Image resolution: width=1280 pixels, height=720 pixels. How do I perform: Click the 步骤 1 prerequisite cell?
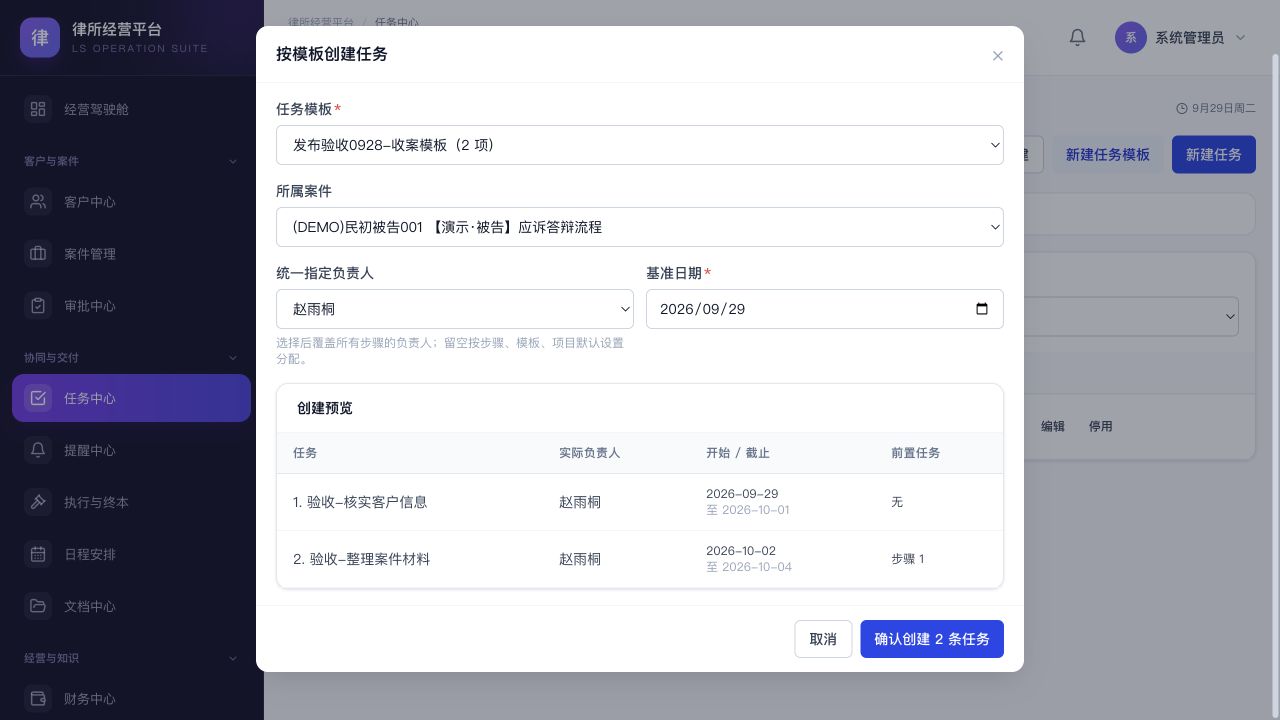click(x=907, y=559)
